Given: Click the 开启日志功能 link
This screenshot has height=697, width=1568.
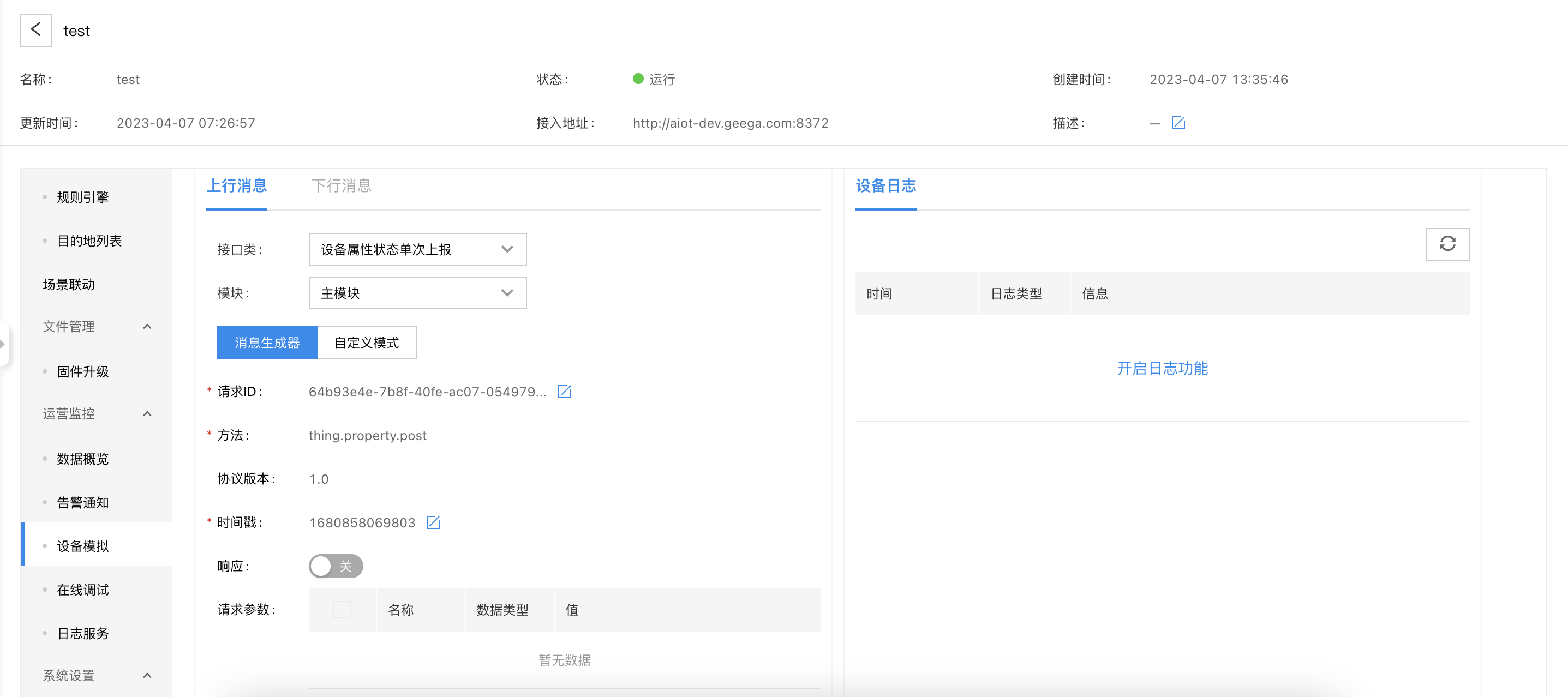Looking at the screenshot, I should coord(1162,368).
